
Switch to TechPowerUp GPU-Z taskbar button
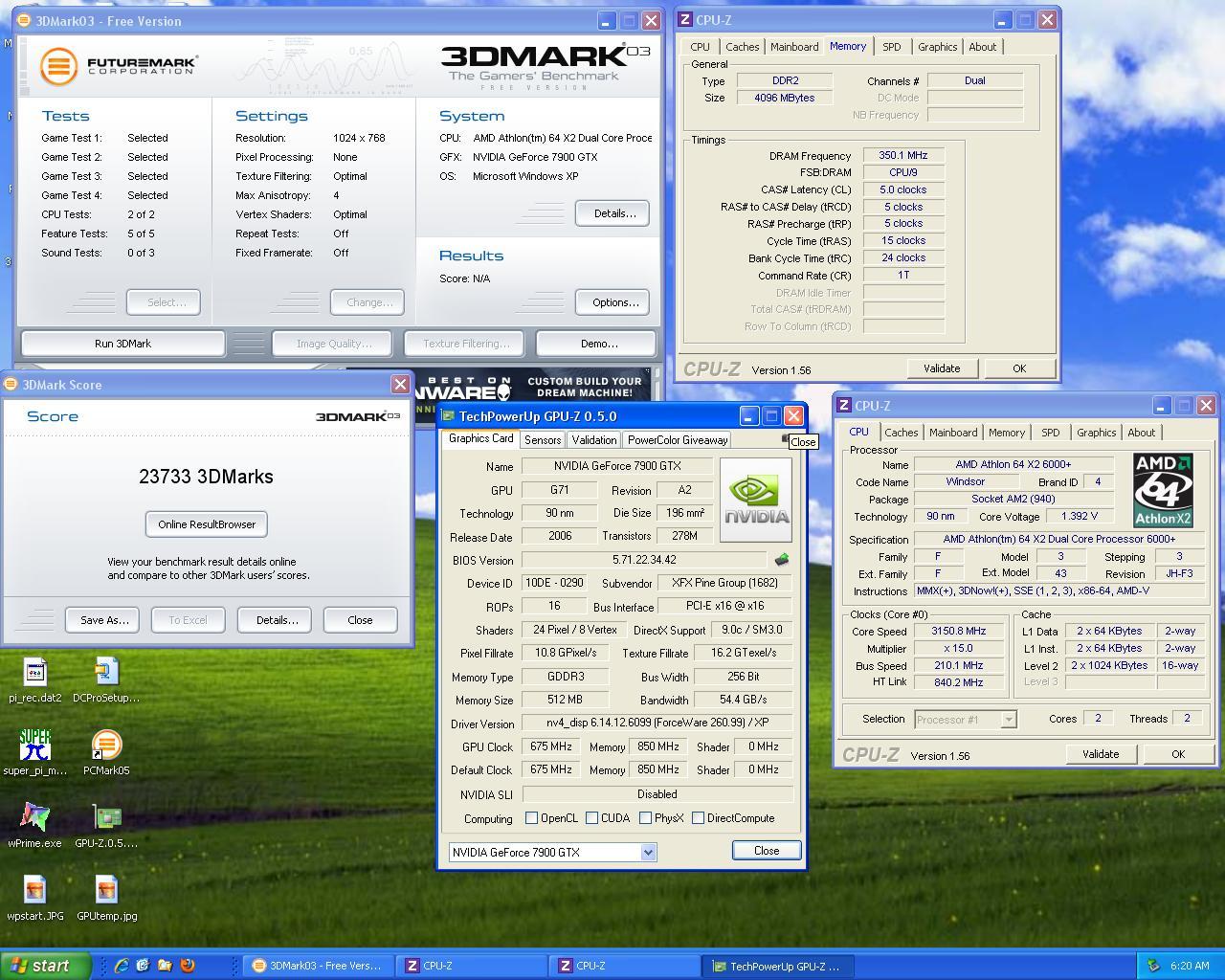pos(777,966)
